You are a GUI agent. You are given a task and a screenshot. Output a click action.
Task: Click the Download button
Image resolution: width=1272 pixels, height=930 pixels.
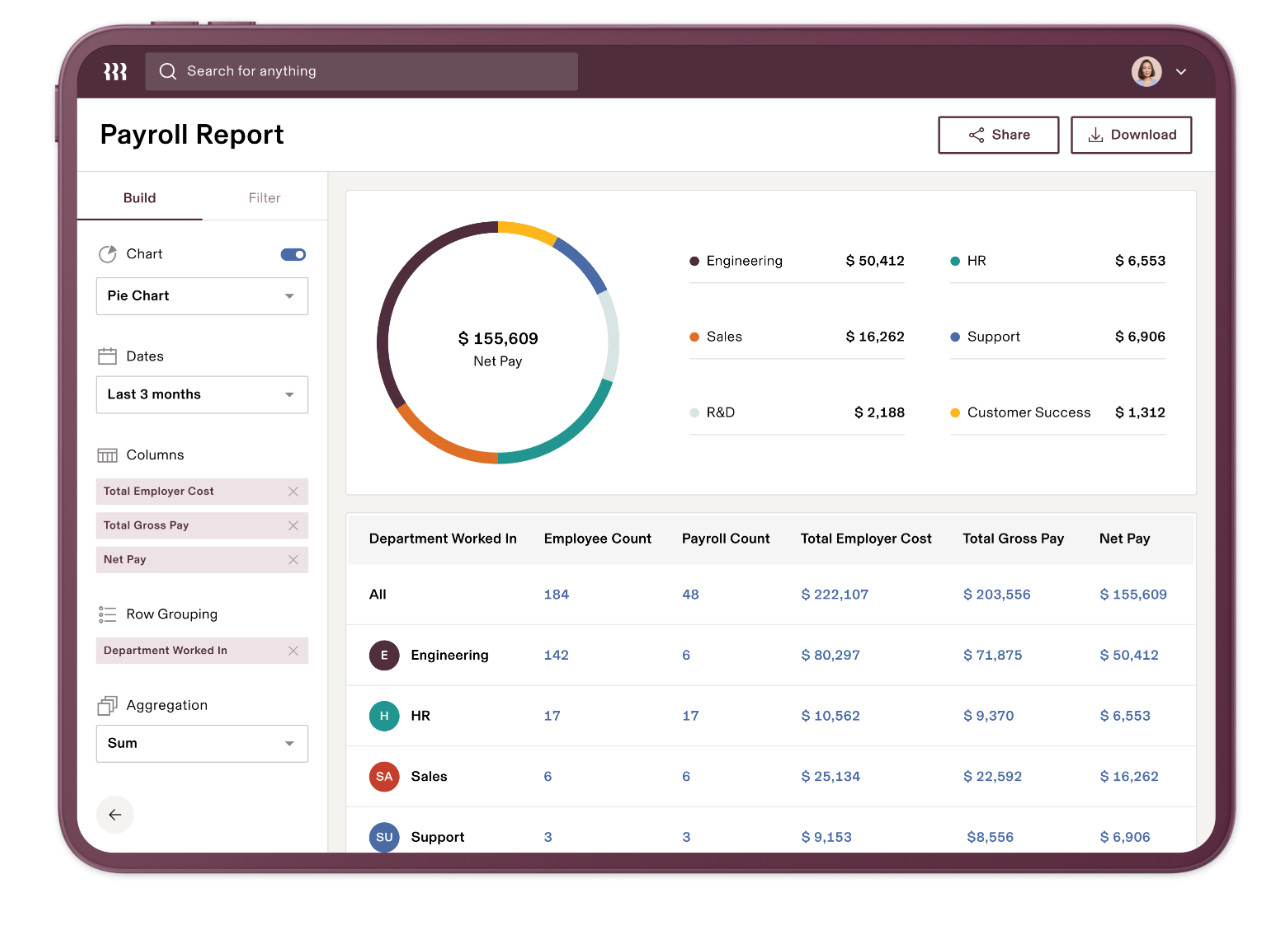click(1131, 135)
